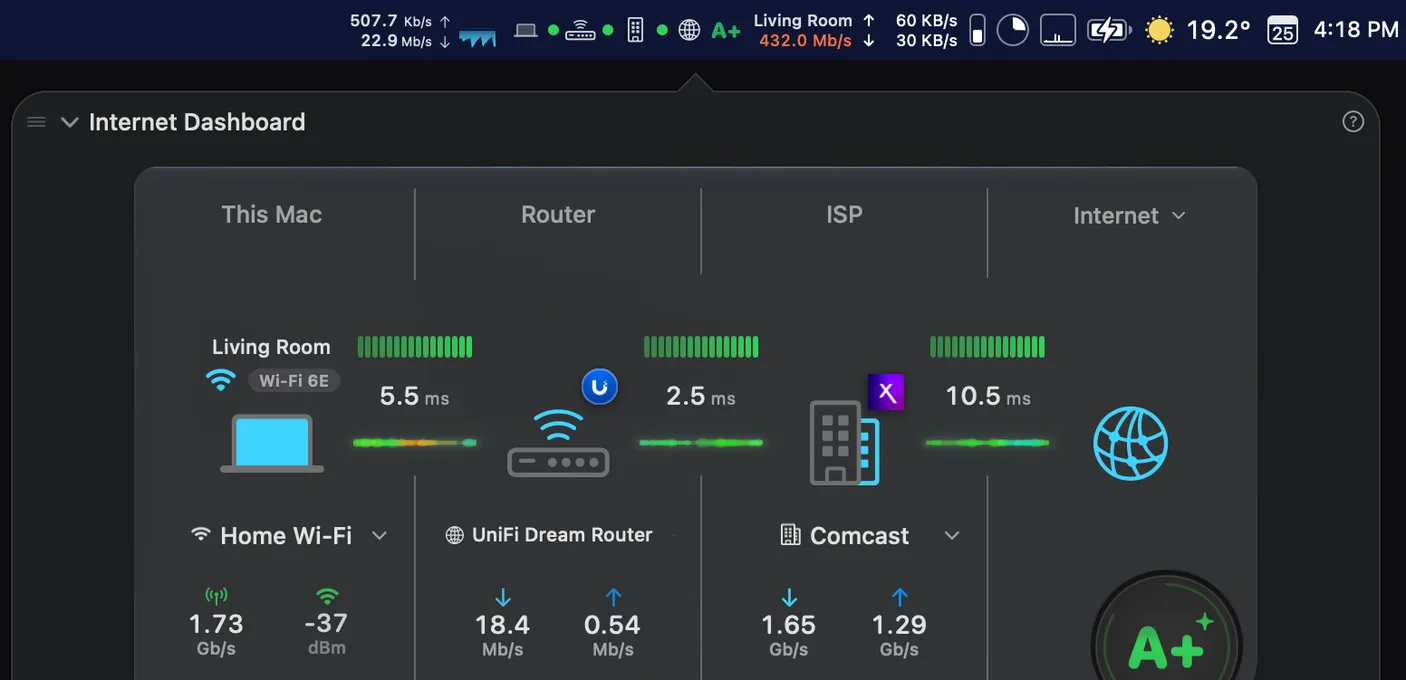Click the latency graph line below 5.5 ms
This screenshot has width=1406, height=680.
point(415,442)
